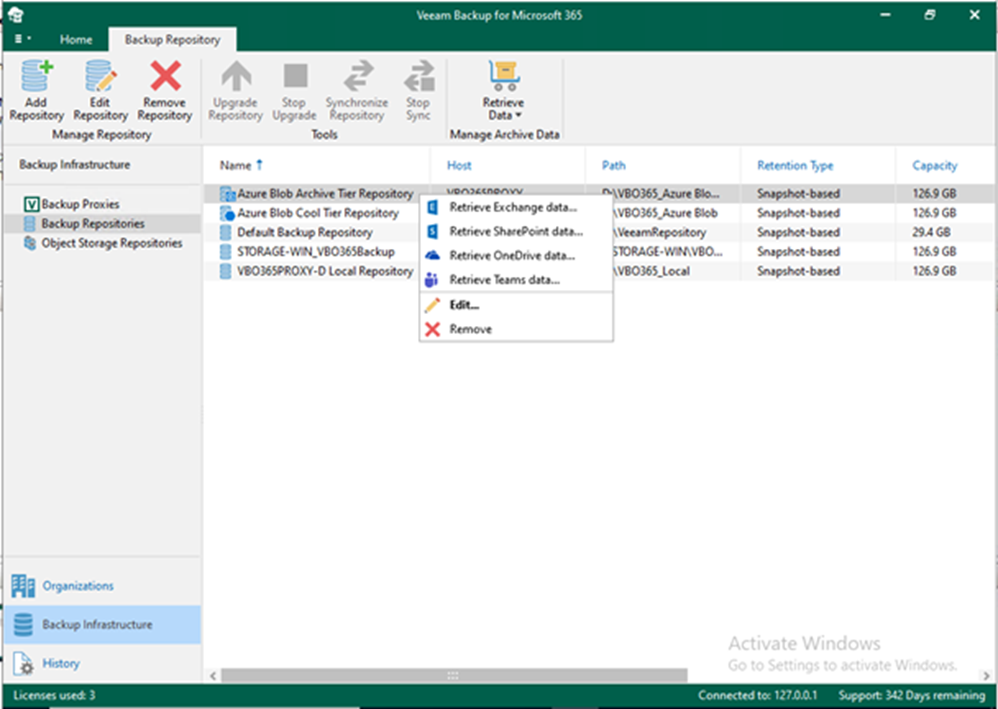Screen dimensions: 998x709
Task: Open Retrieve Data dropdown in ribbon
Action: (503, 90)
